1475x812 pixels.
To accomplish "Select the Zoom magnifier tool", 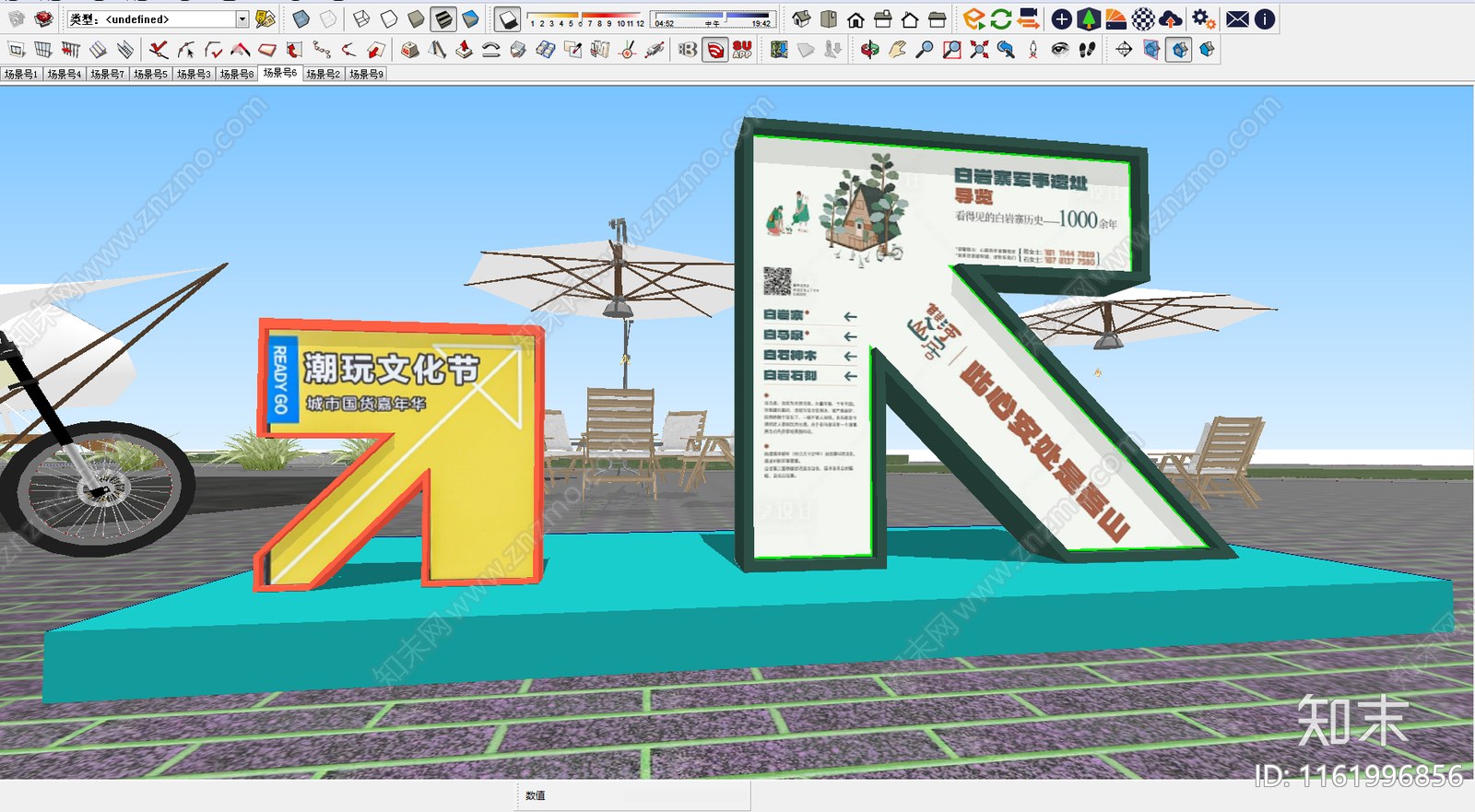I will (924, 50).
